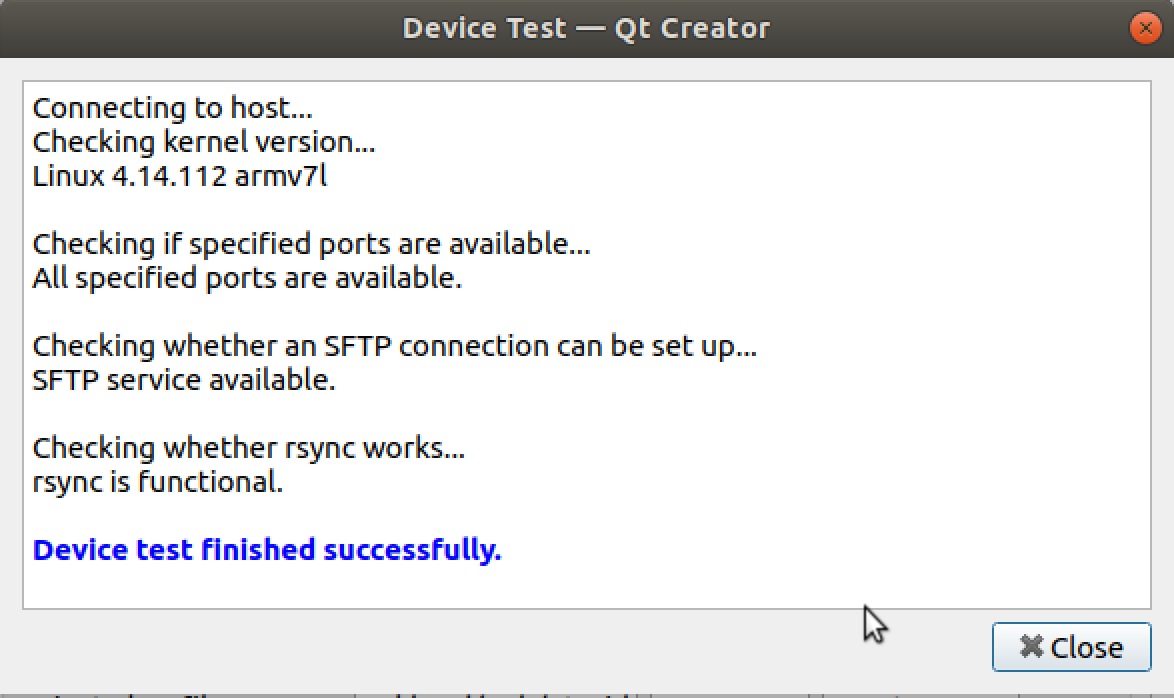Viewport: 1174px width, 698px height.
Task: Click the 'rsync is functional.' line
Action: (157, 482)
